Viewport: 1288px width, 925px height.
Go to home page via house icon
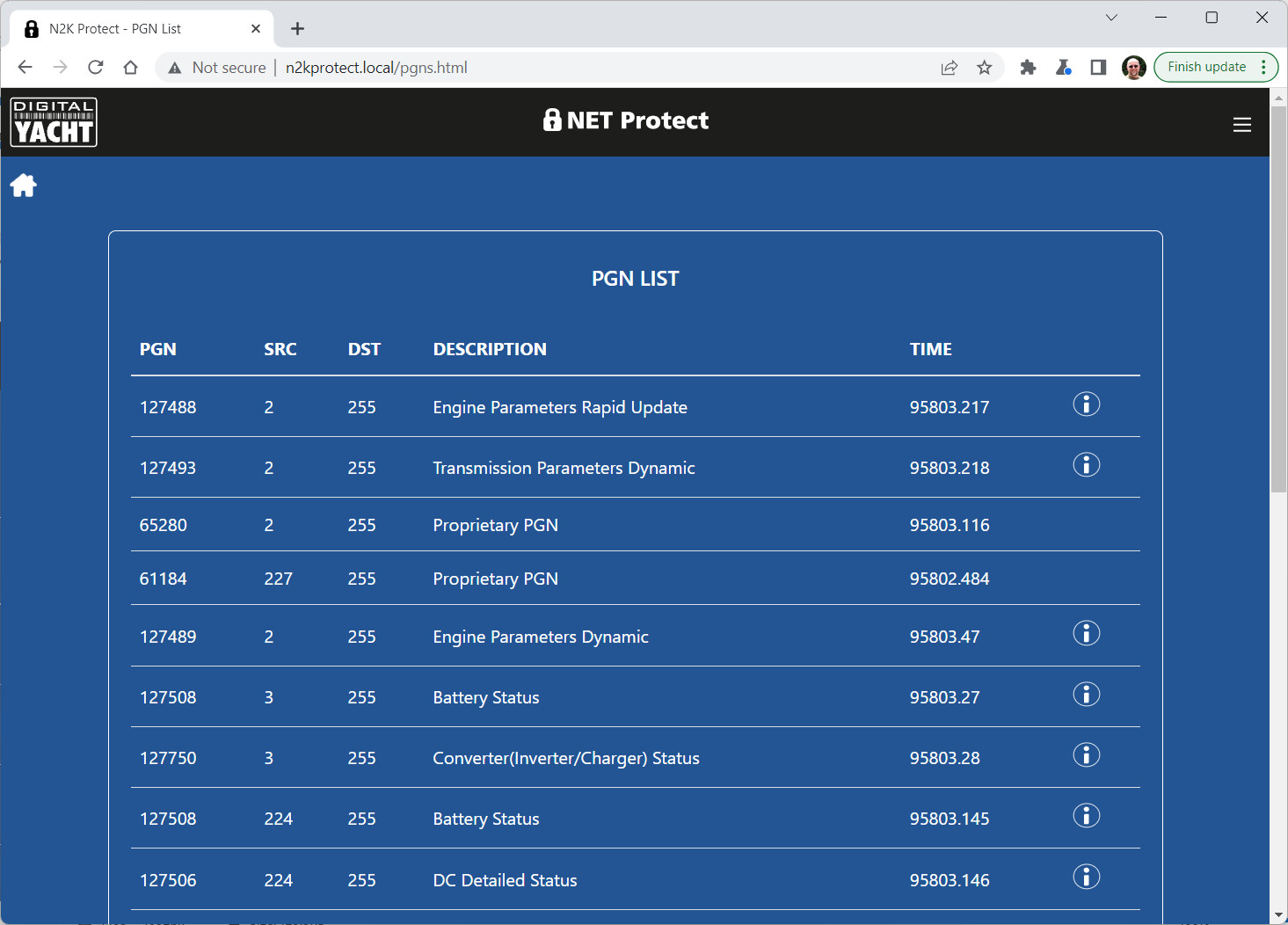(x=24, y=186)
